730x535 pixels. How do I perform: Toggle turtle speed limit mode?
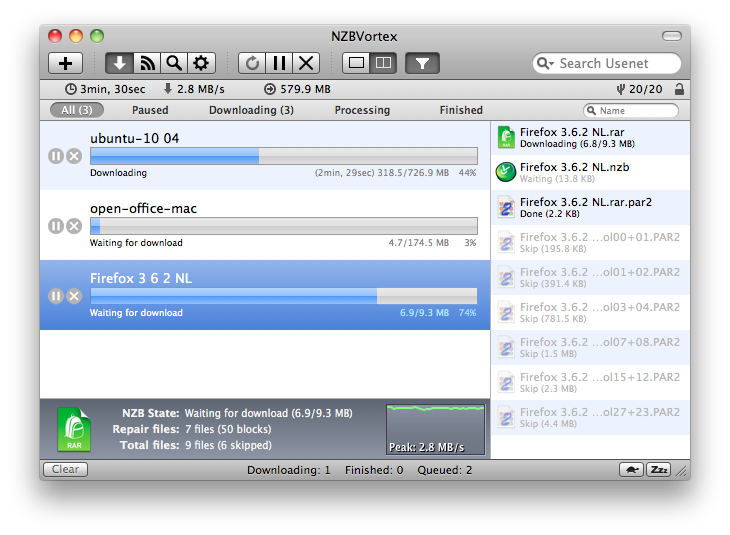[x=632, y=469]
